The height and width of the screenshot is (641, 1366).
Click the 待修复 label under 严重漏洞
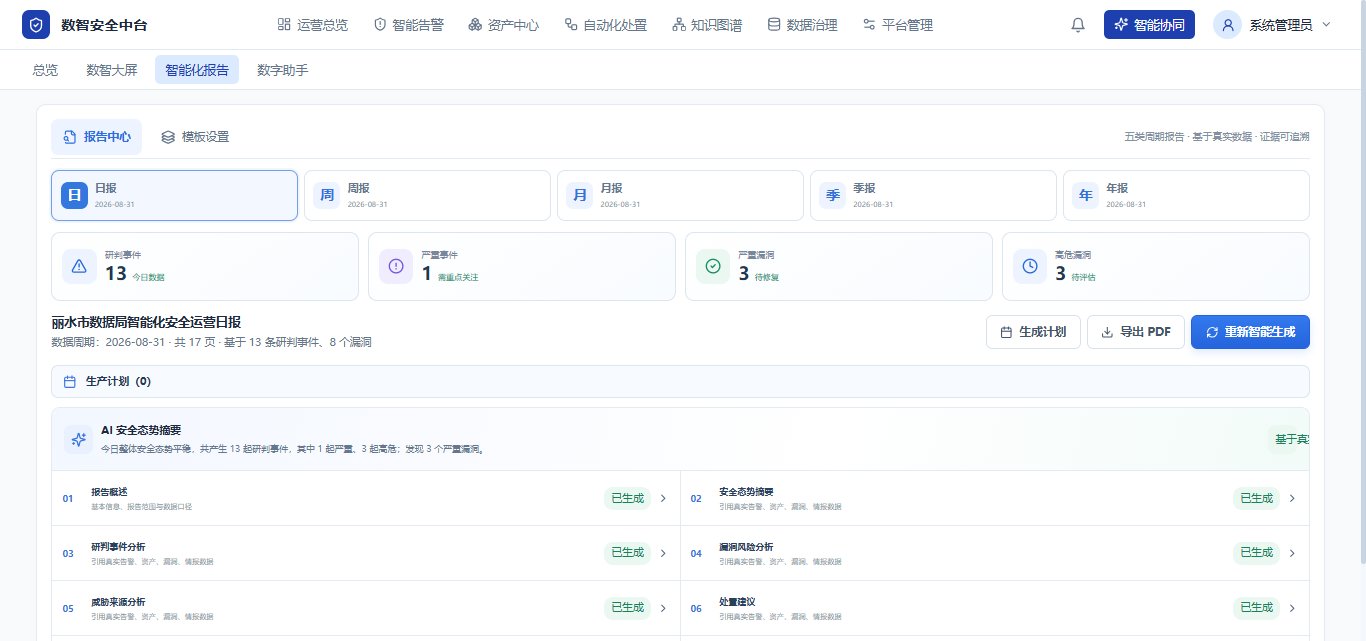[766, 277]
